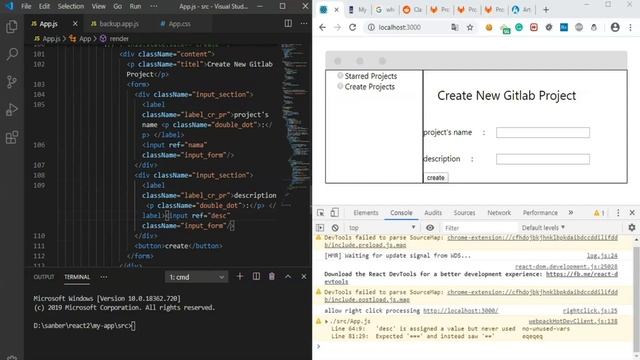Viewport: 640px width, 360px height.
Task: Go back in the Chrome browser
Action: tap(322, 27)
